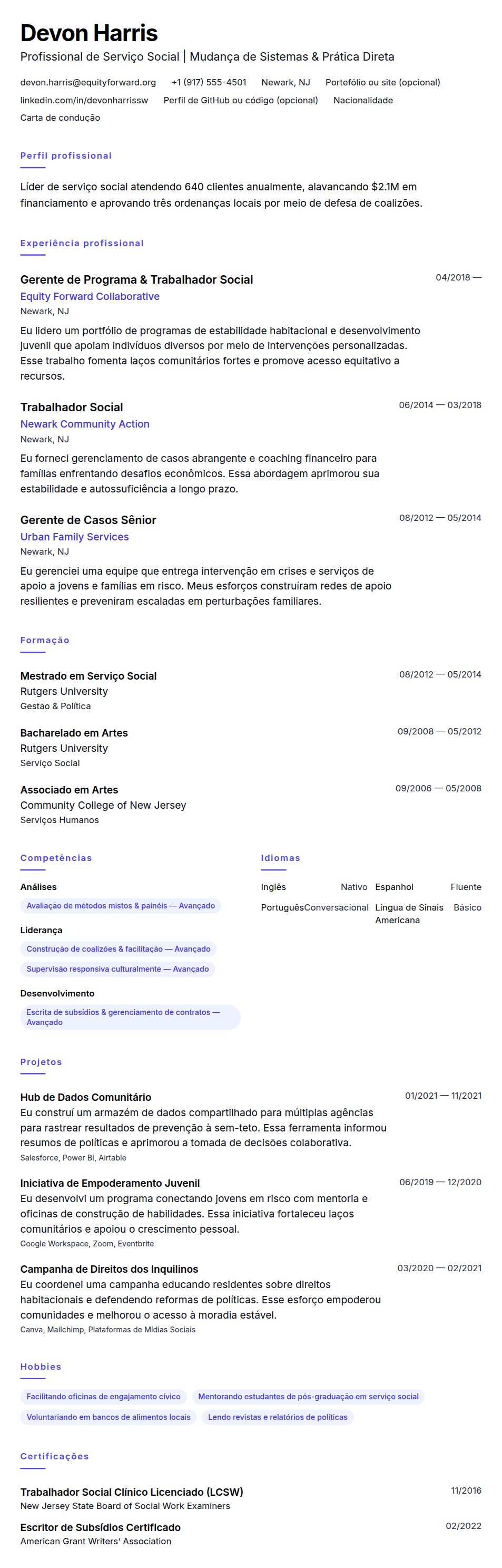Select the Inglês language entry
Screen dimensions: 502x1568
tap(314, 887)
